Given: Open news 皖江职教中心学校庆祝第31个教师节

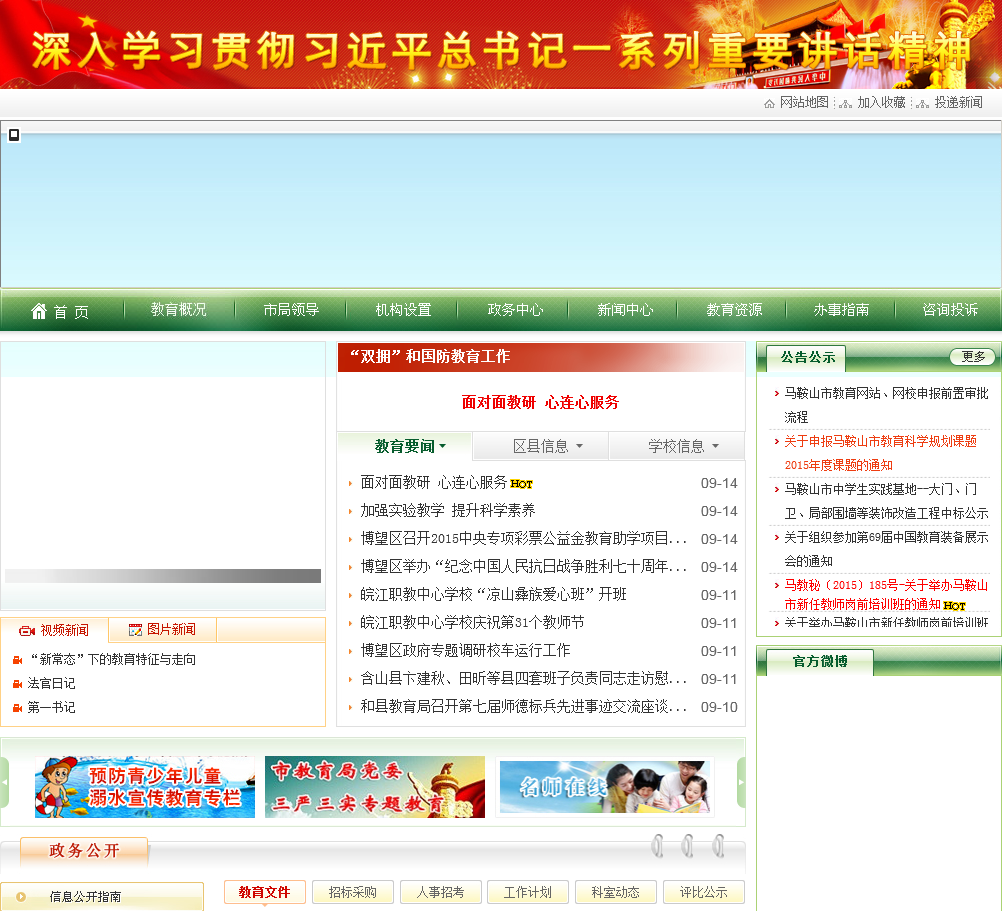Looking at the screenshot, I should (472, 622).
